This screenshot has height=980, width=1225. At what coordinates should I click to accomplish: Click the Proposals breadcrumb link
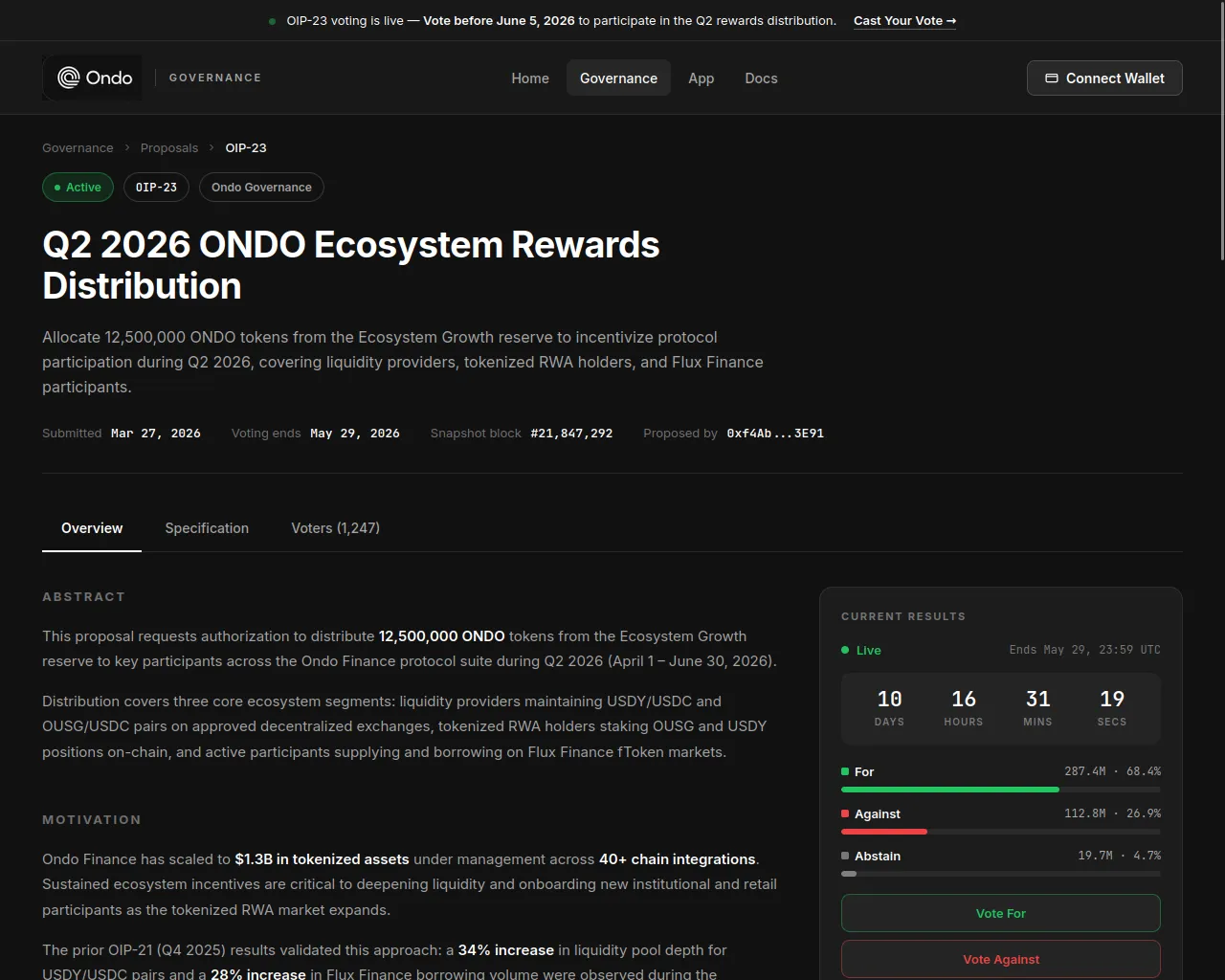click(169, 147)
